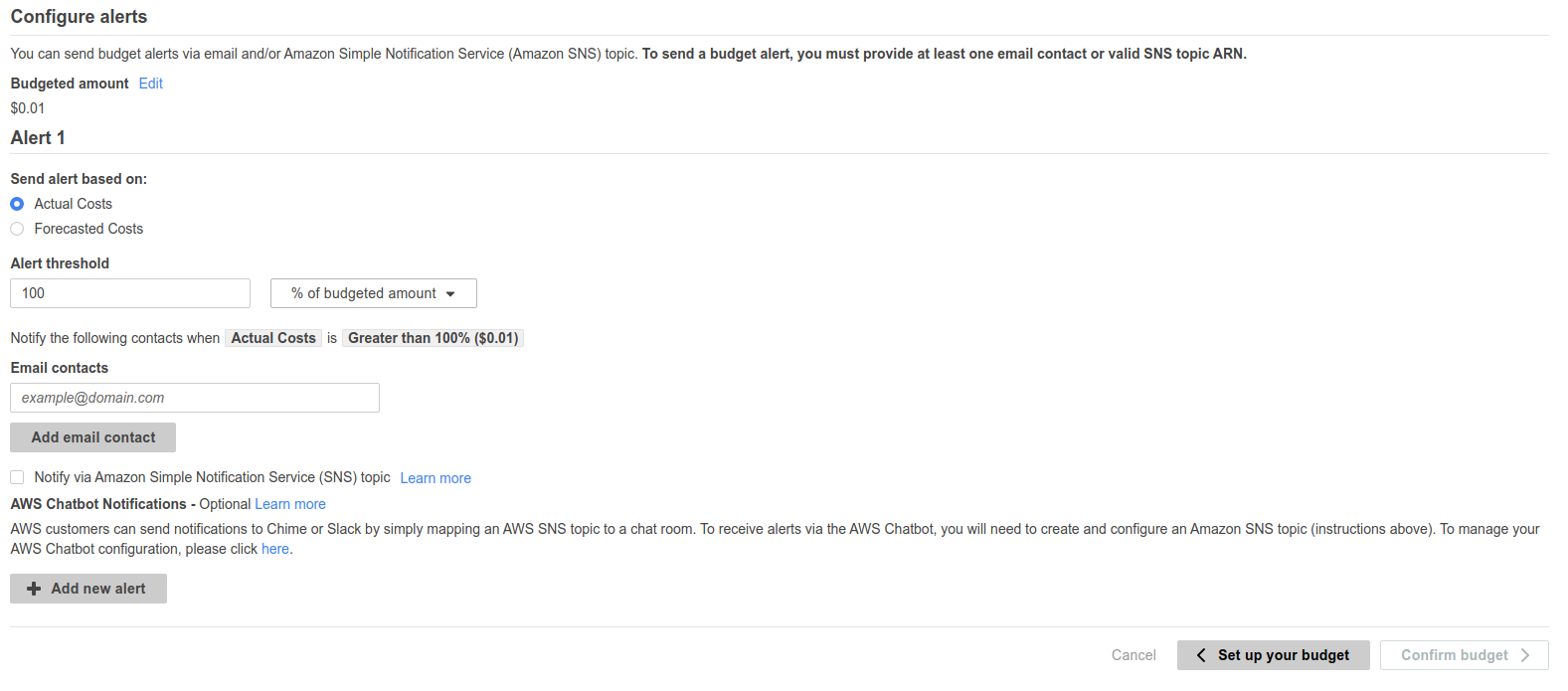Click Cancel at the bottom
This screenshot has width=1568, height=691.
(1133, 655)
